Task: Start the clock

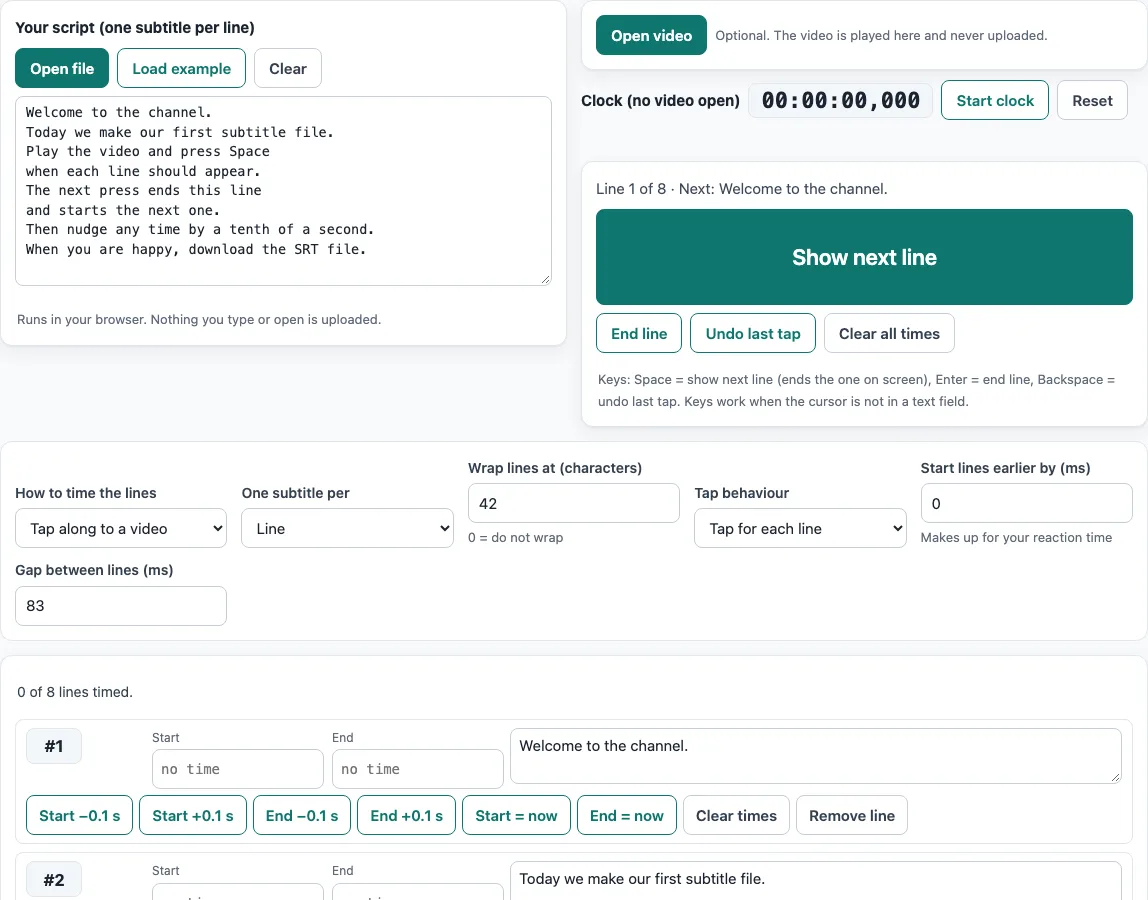Action: [x=995, y=100]
